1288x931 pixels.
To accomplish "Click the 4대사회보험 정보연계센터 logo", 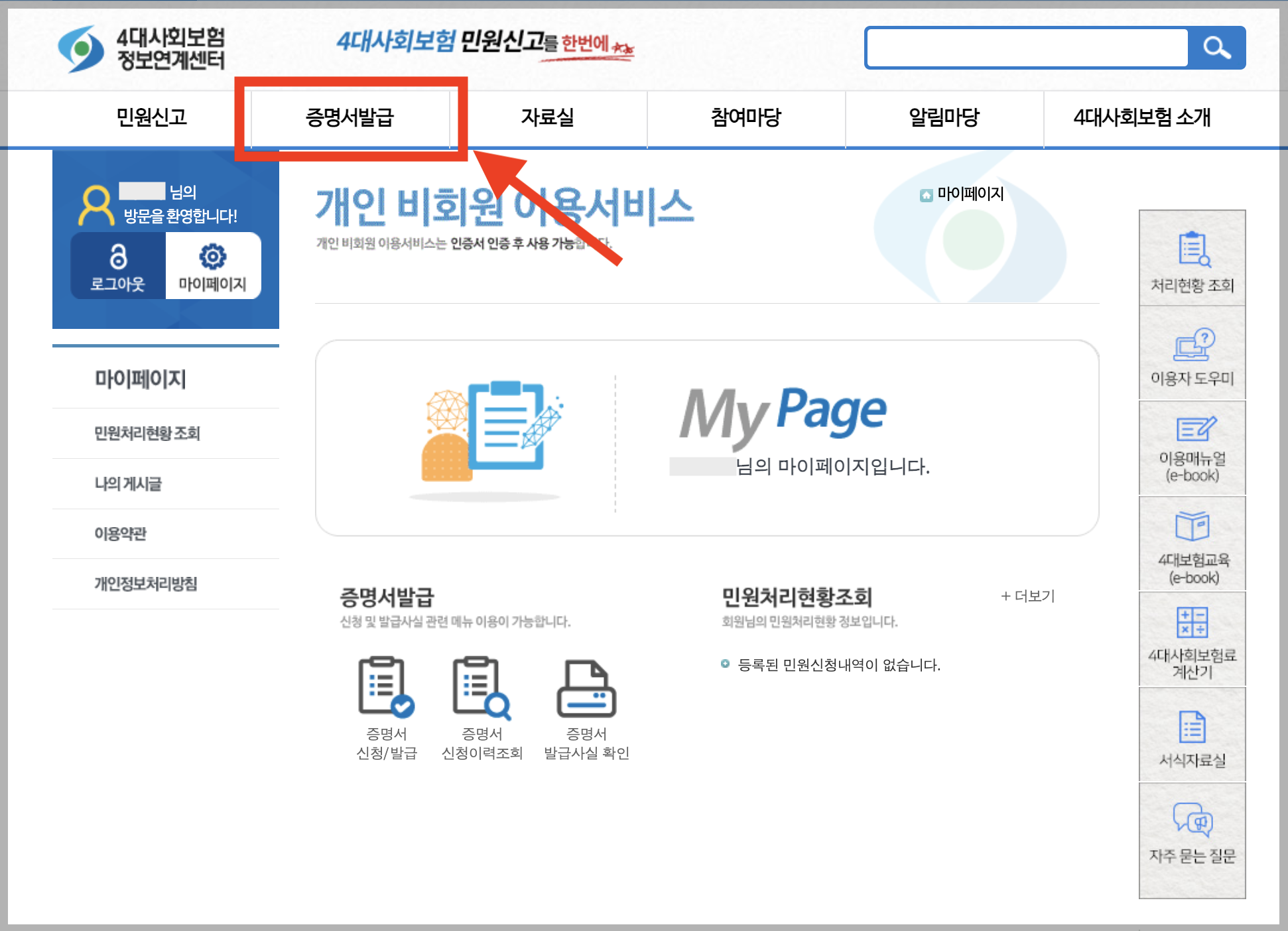I will pos(142,48).
